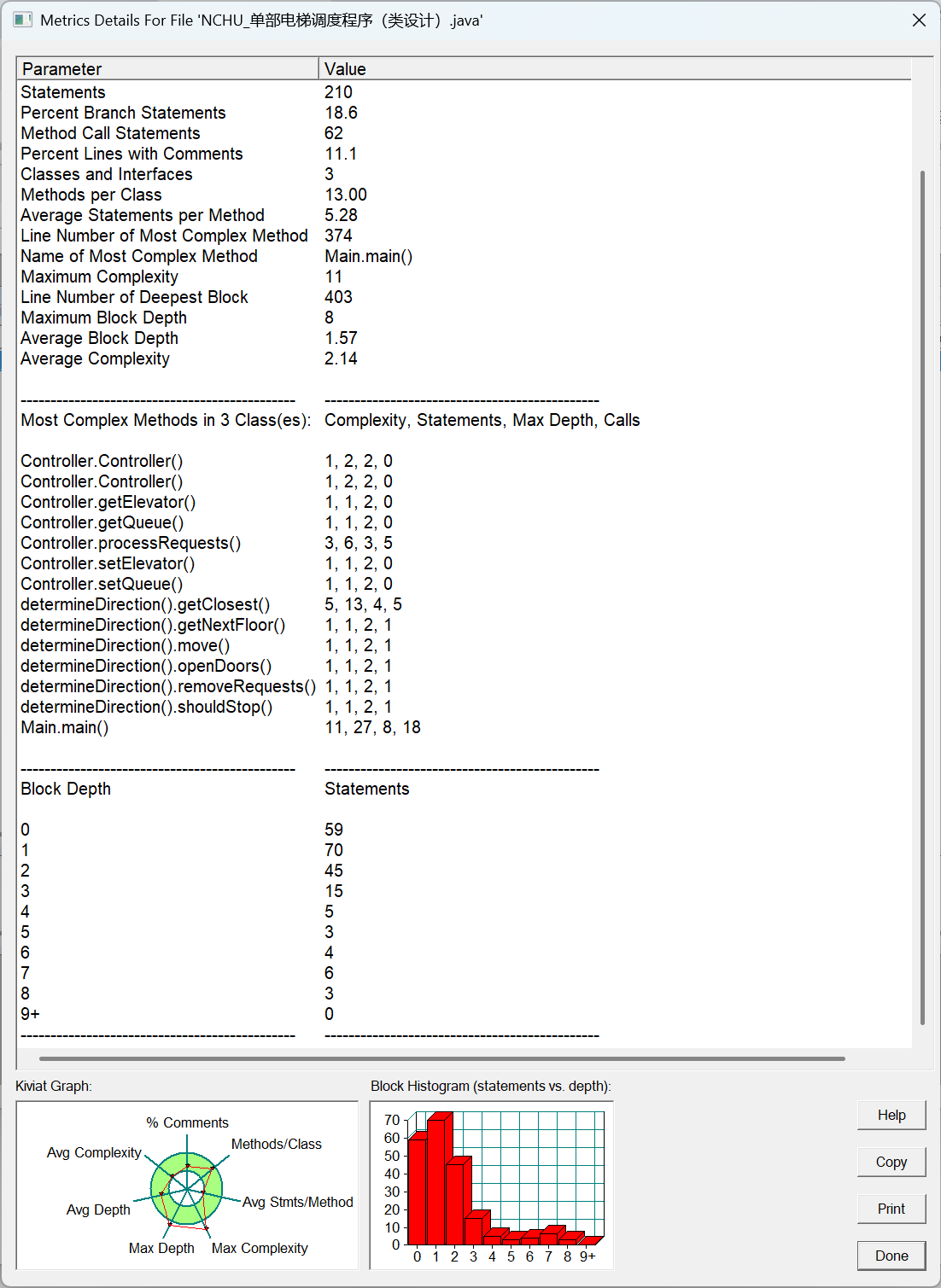Click the value 5, 13, 4, 5

[363, 604]
